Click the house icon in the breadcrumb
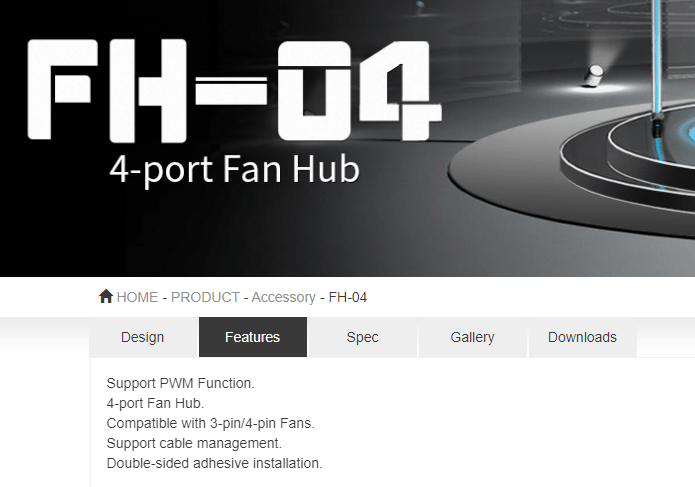 pyautogui.click(x=105, y=296)
